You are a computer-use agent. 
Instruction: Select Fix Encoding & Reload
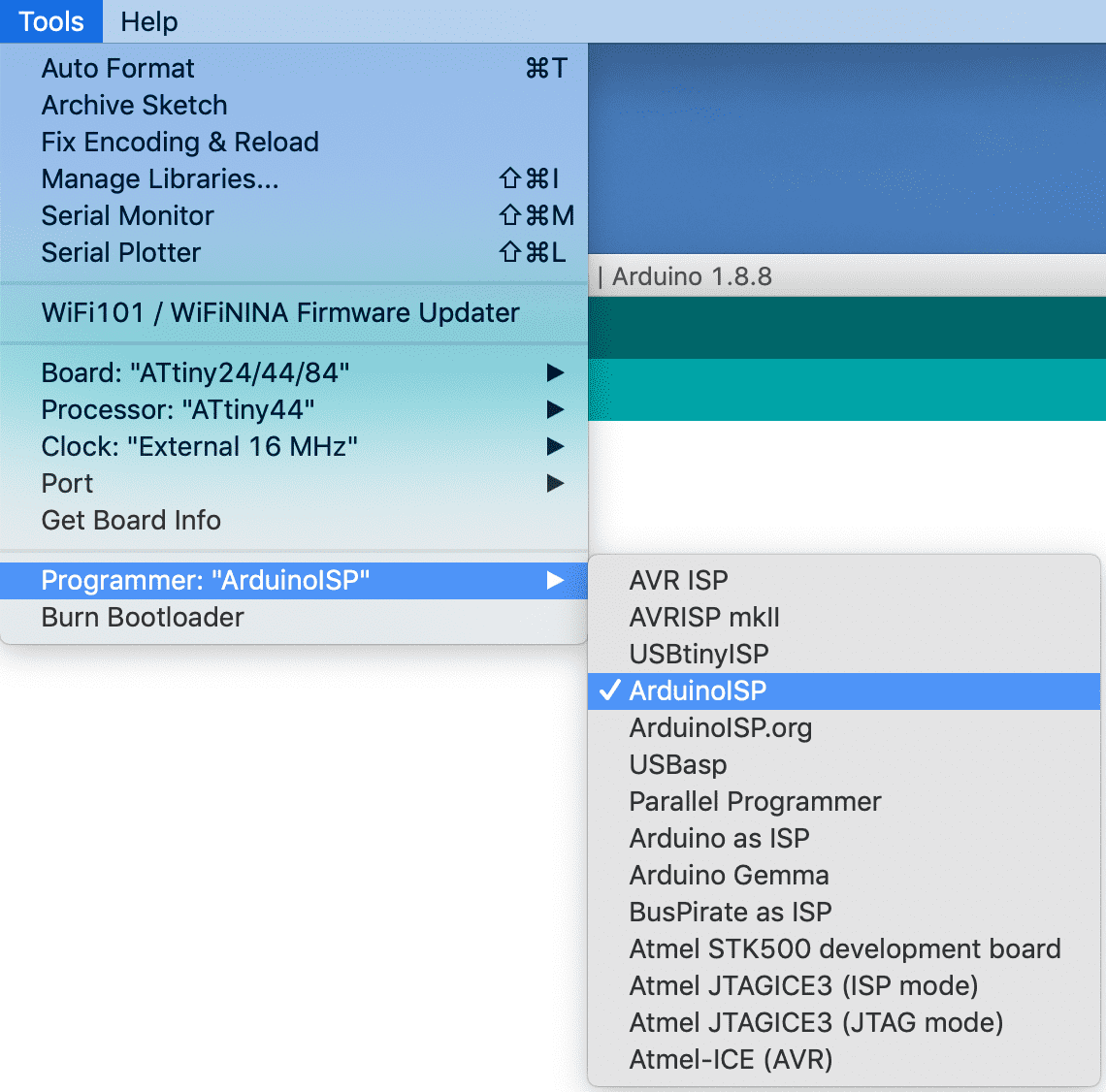179,142
